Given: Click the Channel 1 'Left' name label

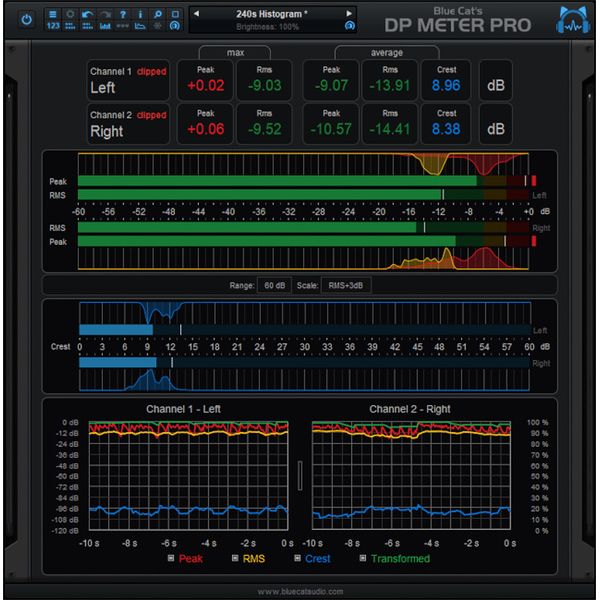Looking at the screenshot, I should click(x=103, y=88).
